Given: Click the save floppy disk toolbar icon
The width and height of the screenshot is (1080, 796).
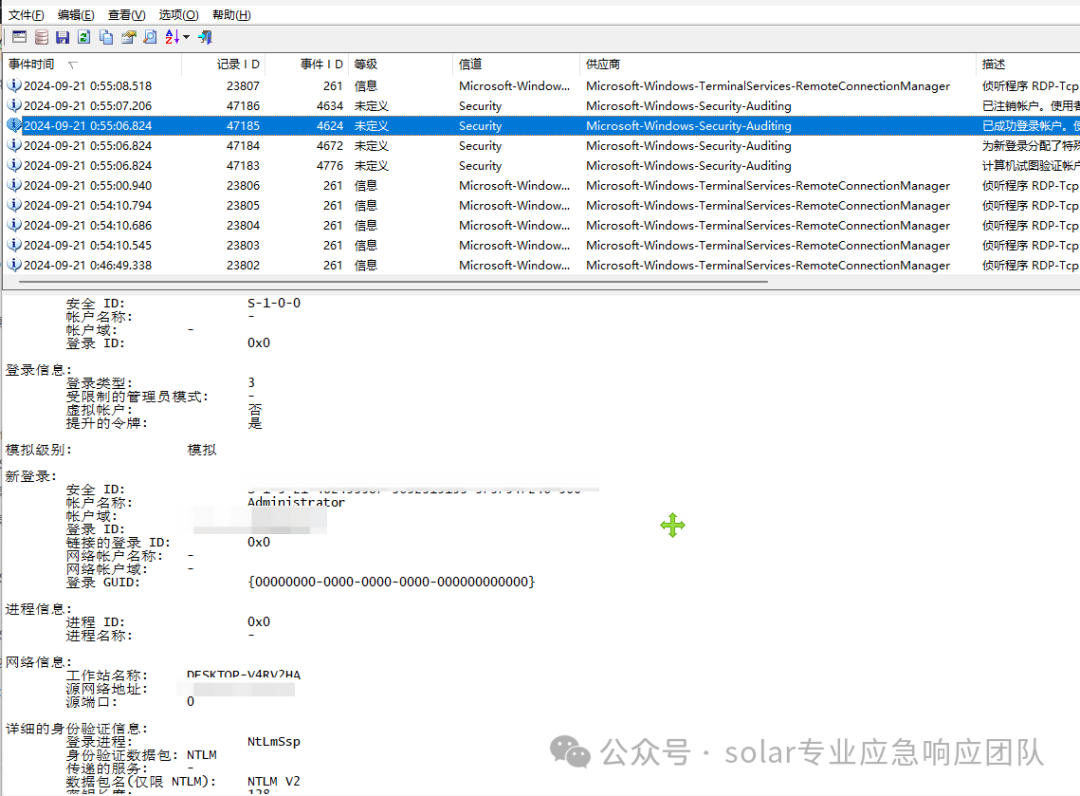Looking at the screenshot, I should (x=63, y=37).
